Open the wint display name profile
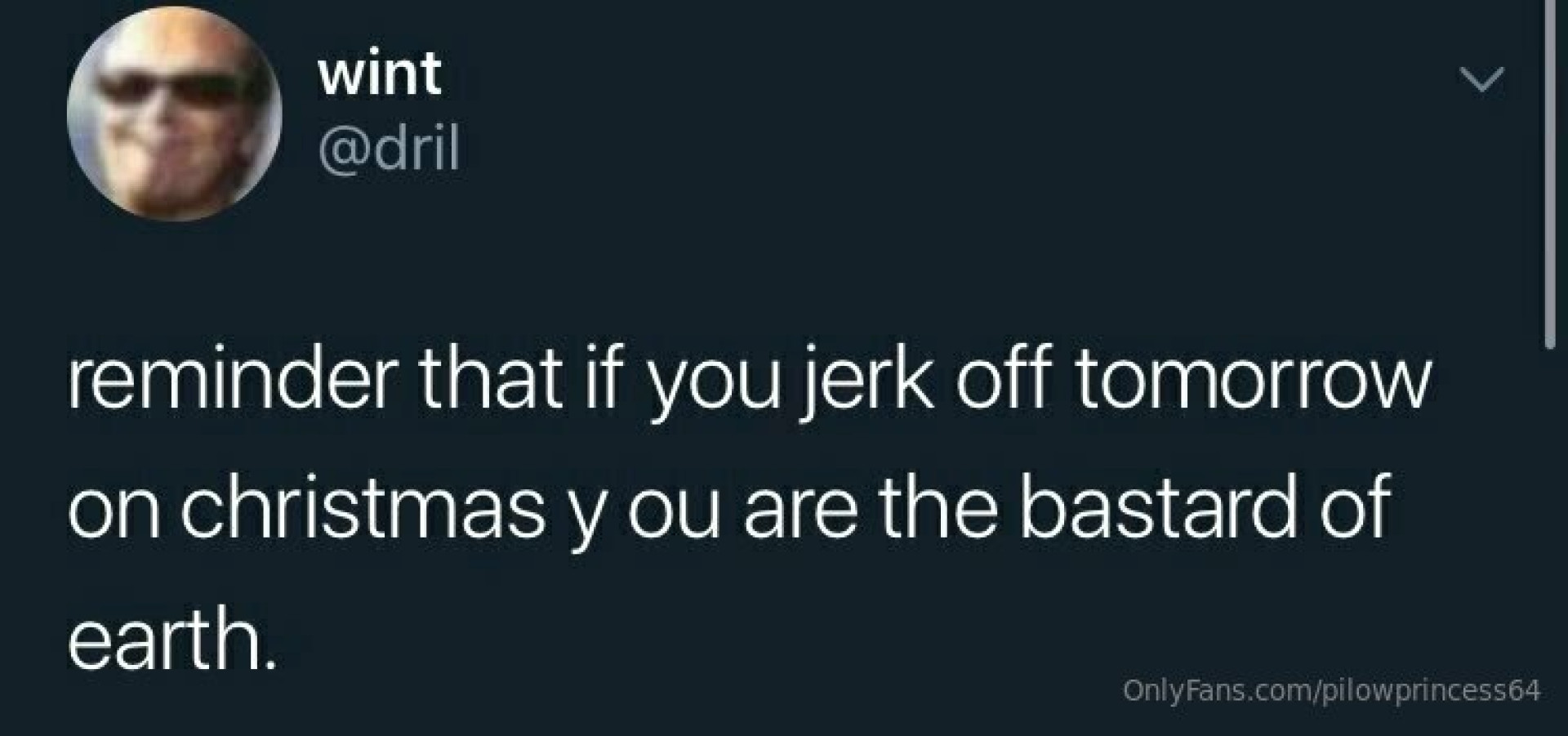Viewport: 1568px width, 736px height. (380, 74)
